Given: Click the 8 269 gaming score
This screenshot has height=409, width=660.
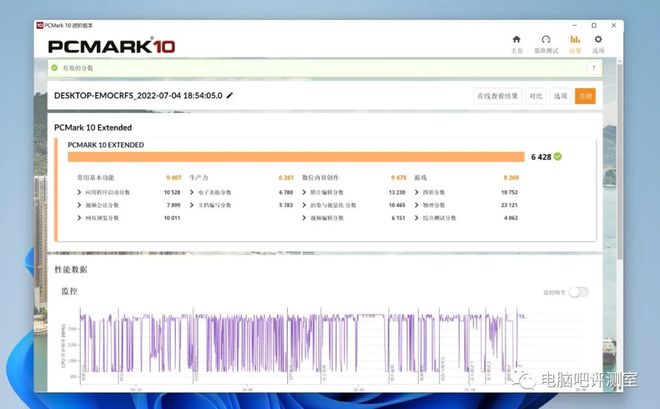Looking at the screenshot, I should click(511, 178).
